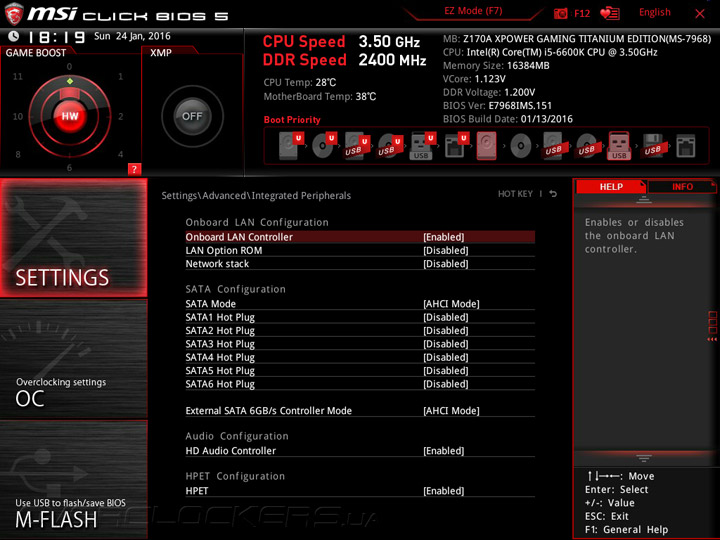Select the UEFI USB hard disk boot icon
This screenshot has height=540, width=720.
click(357, 146)
